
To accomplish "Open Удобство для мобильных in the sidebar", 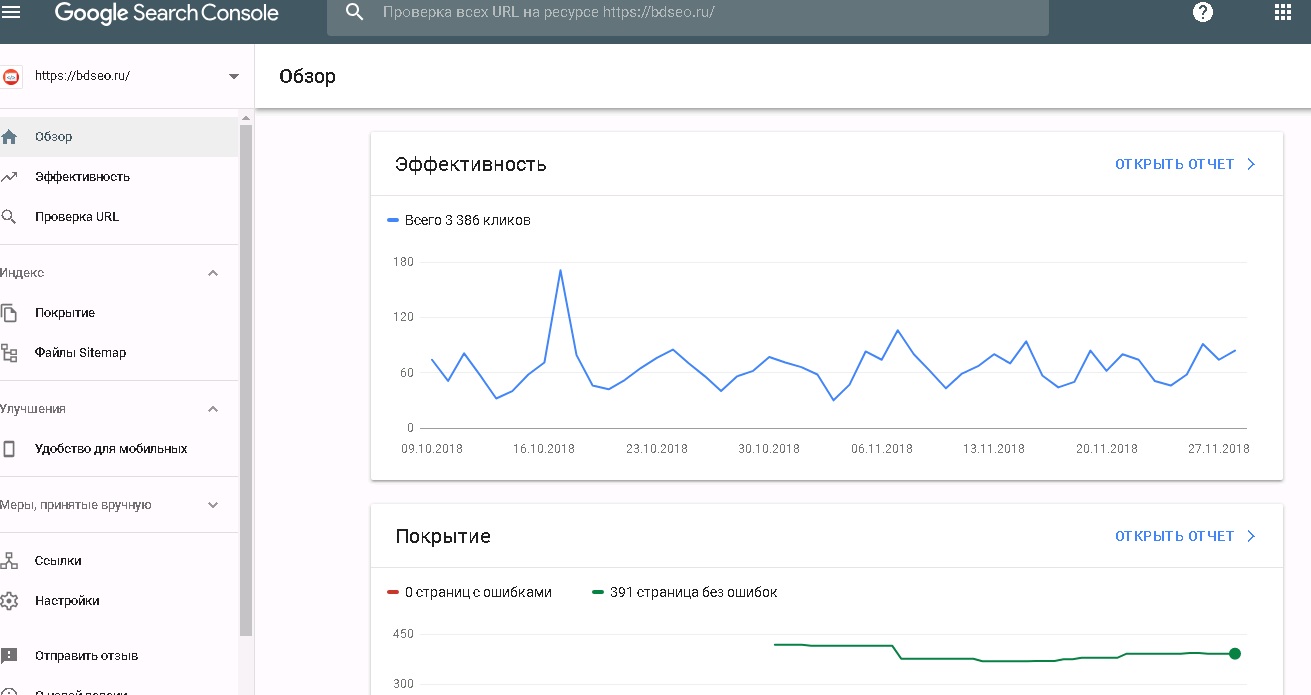I will [x=119, y=449].
